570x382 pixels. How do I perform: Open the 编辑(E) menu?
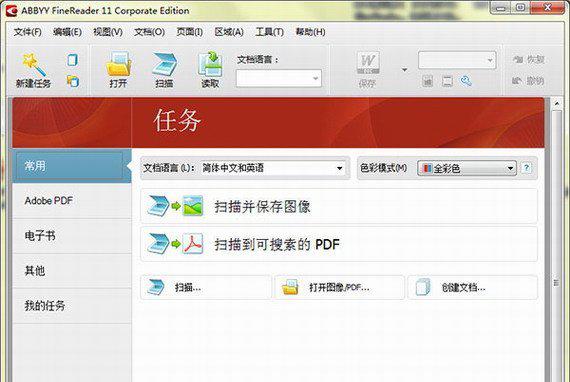(x=67, y=32)
